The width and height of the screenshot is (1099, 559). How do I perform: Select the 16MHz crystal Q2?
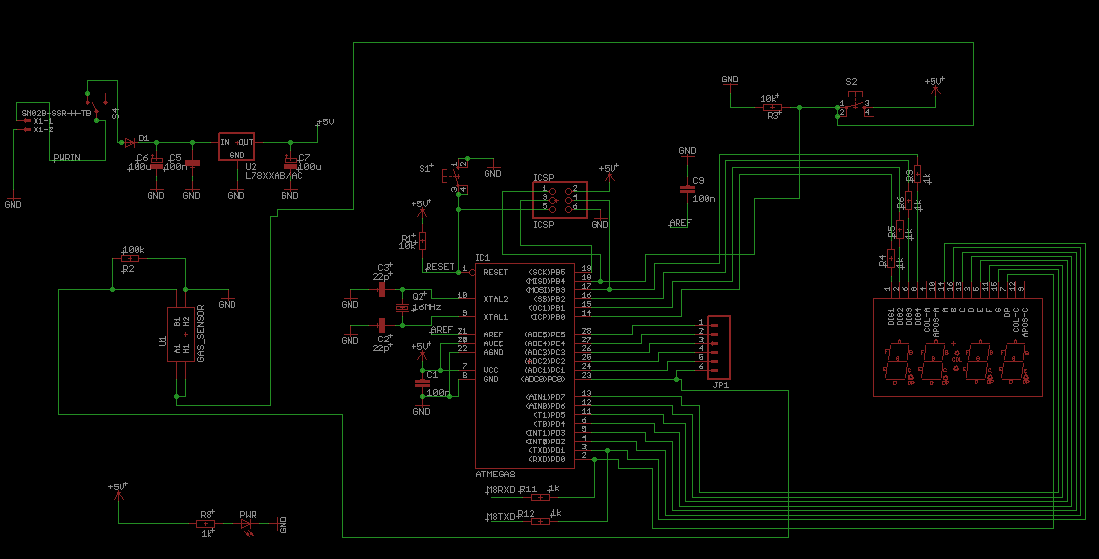(402, 307)
